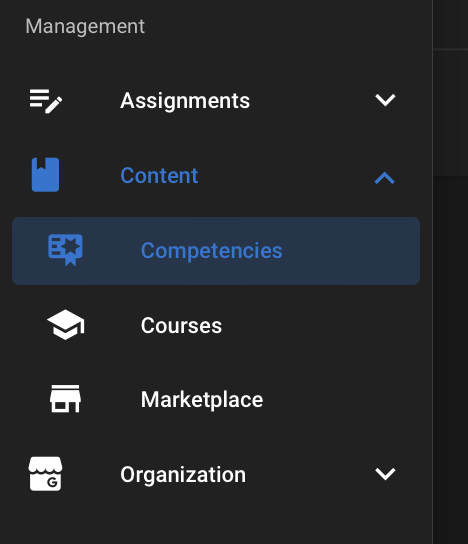
Task: Open the Assignments menu label
Action: (185, 101)
